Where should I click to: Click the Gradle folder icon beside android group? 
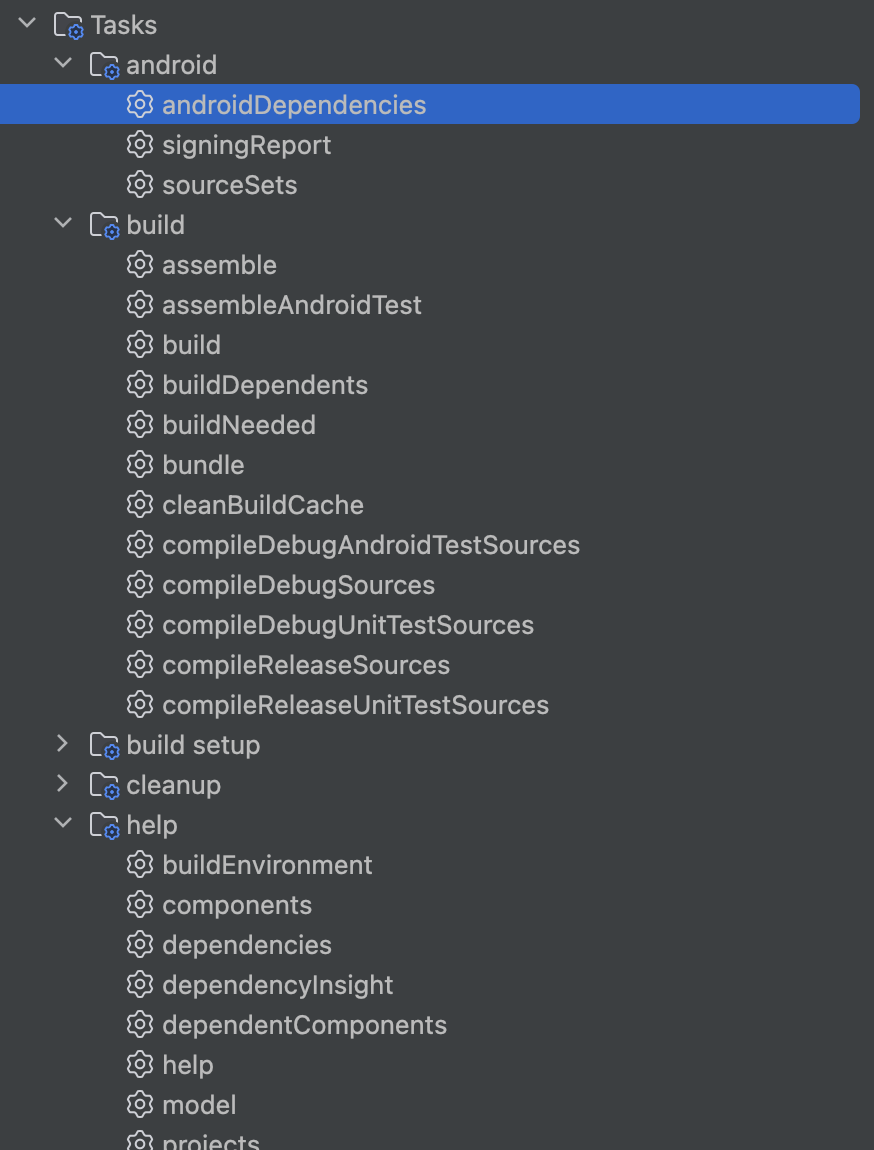tap(106, 64)
